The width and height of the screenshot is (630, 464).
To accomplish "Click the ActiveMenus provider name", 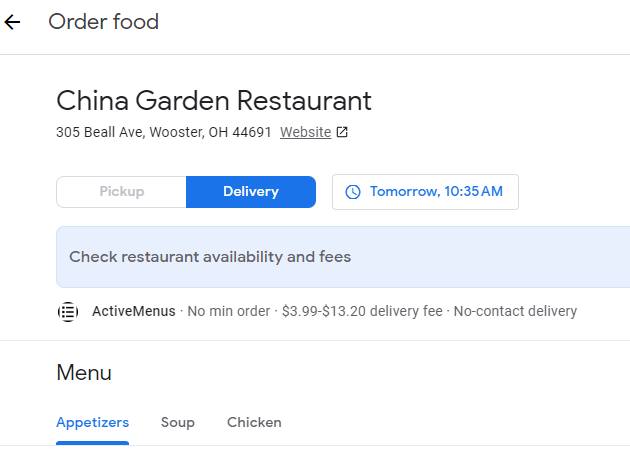I will [x=133, y=311].
